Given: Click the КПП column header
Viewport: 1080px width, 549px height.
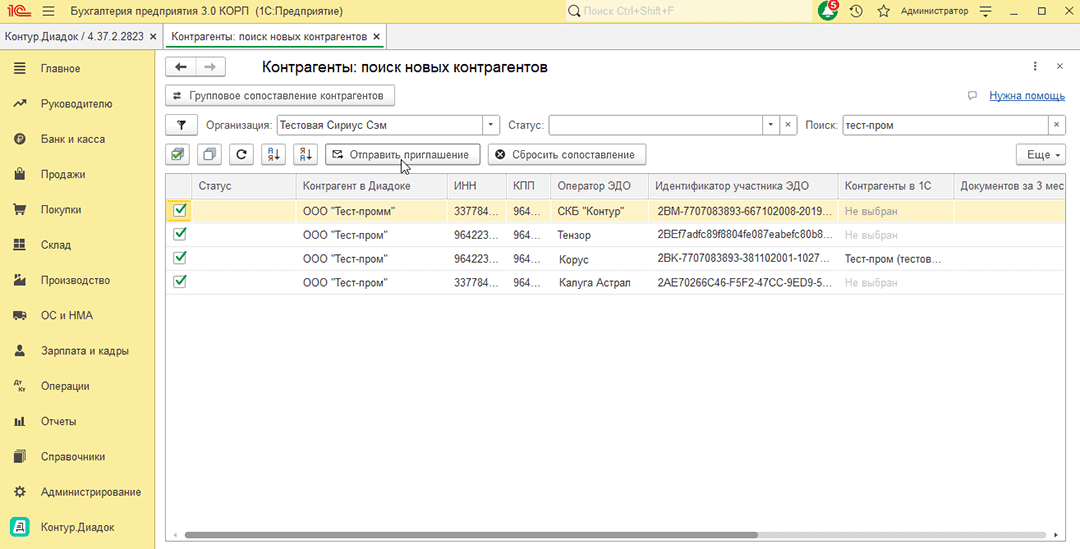Looking at the screenshot, I should click(528, 186).
